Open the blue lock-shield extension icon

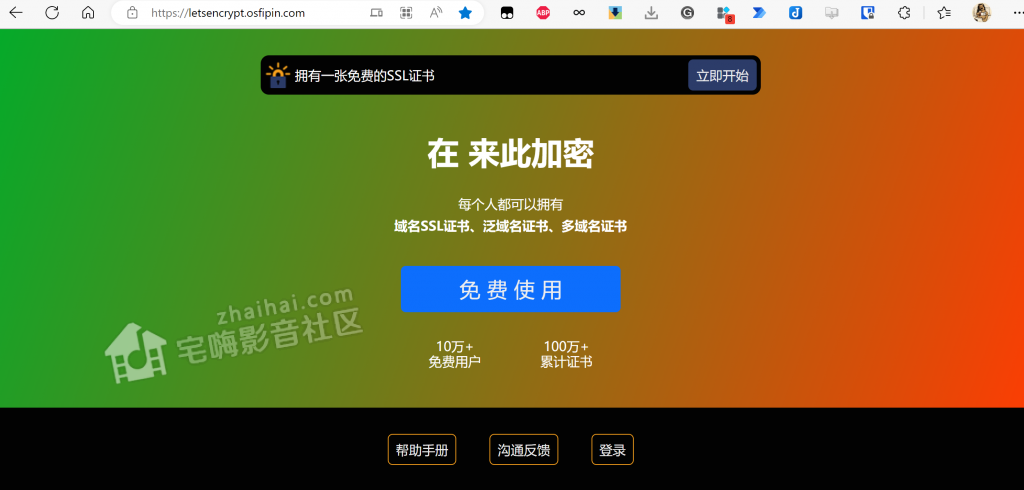(868, 12)
